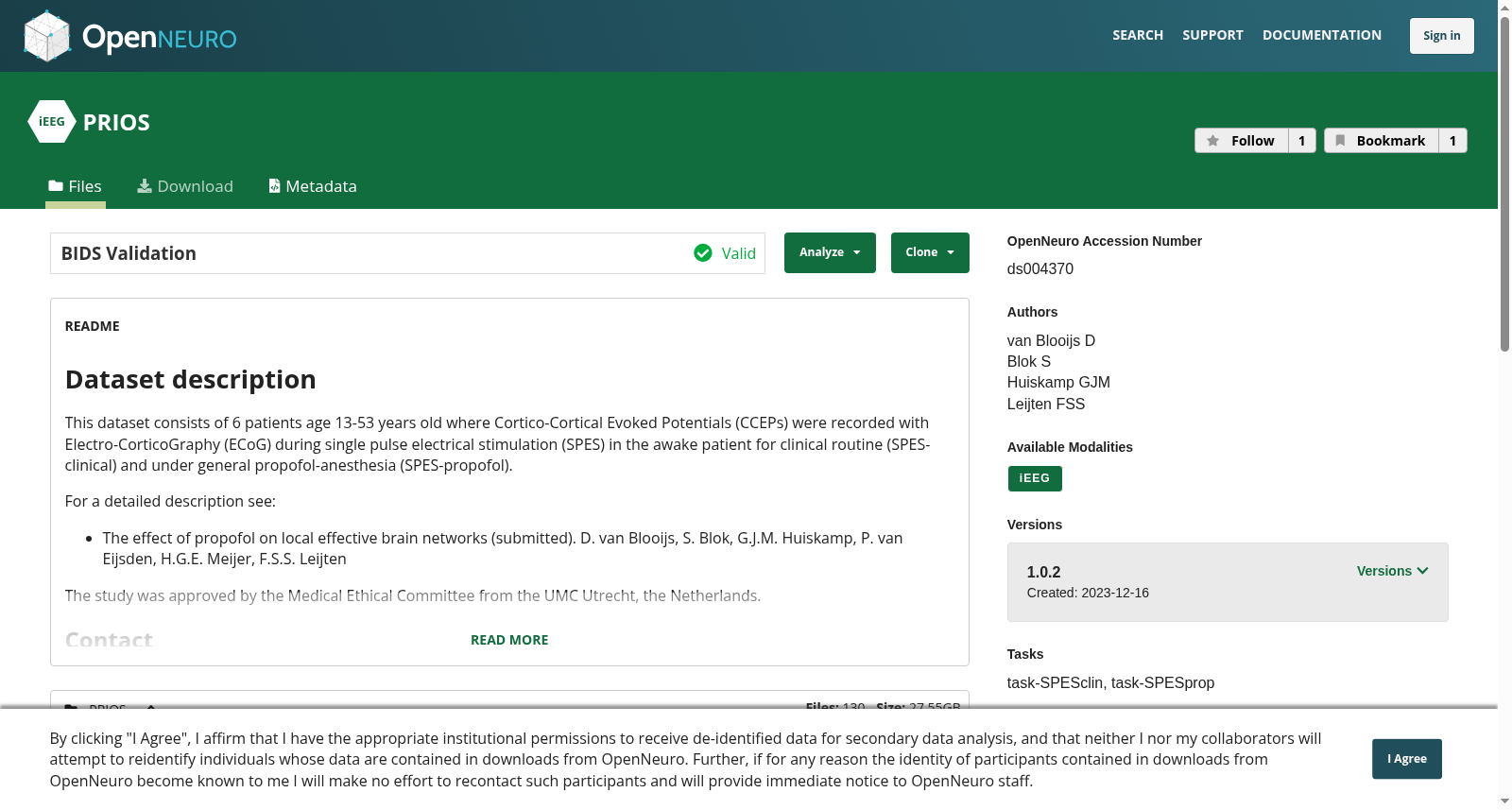Open SEARCH in the top navigation
The image size is (1512, 810).
[x=1138, y=35]
